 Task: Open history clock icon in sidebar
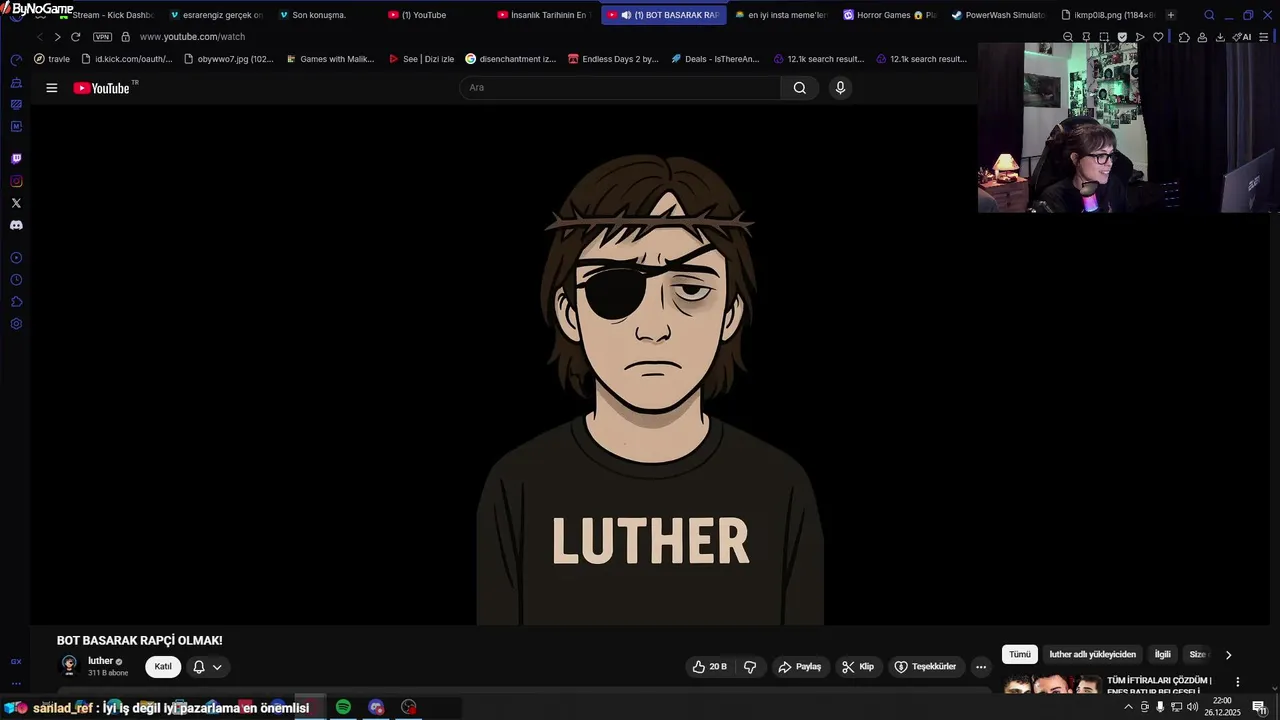(x=16, y=280)
